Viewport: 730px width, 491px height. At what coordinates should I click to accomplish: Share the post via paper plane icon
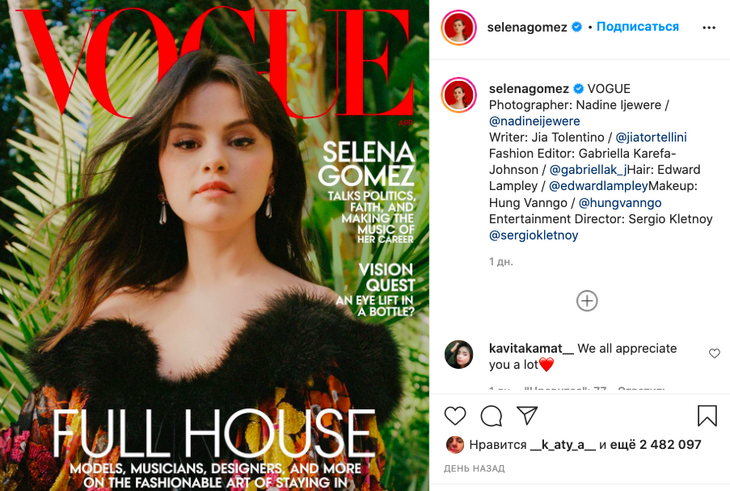click(x=527, y=415)
